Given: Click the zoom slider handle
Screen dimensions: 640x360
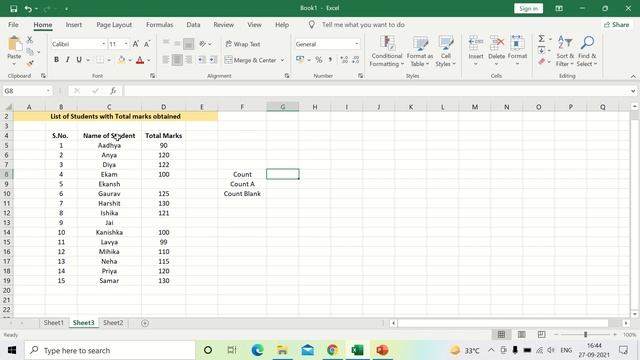Looking at the screenshot, I should 585,335.
